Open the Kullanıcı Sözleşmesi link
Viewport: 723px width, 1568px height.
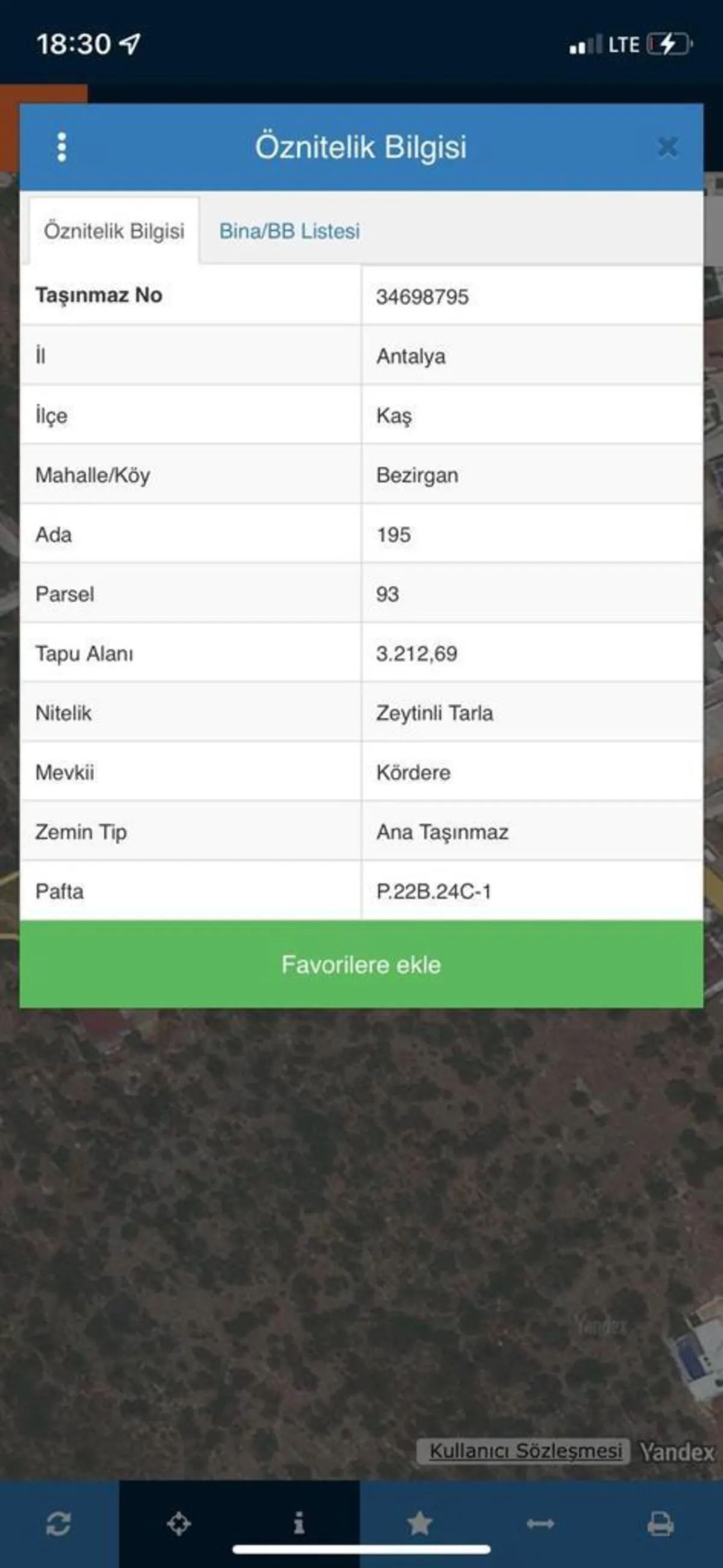click(525, 1451)
